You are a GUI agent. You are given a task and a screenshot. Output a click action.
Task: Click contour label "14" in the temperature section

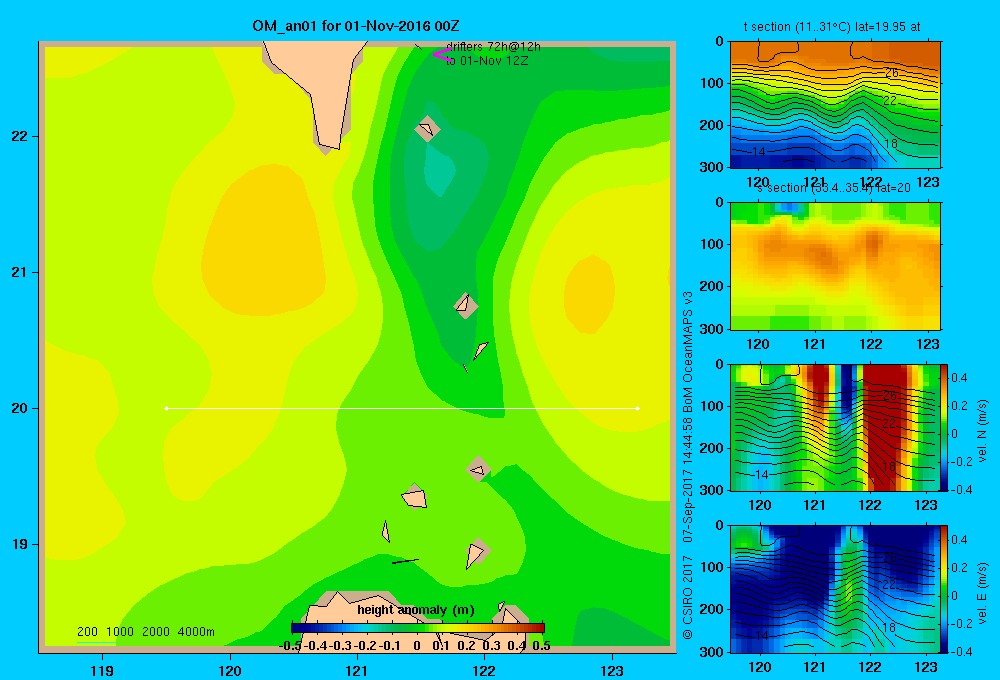click(x=758, y=151)
